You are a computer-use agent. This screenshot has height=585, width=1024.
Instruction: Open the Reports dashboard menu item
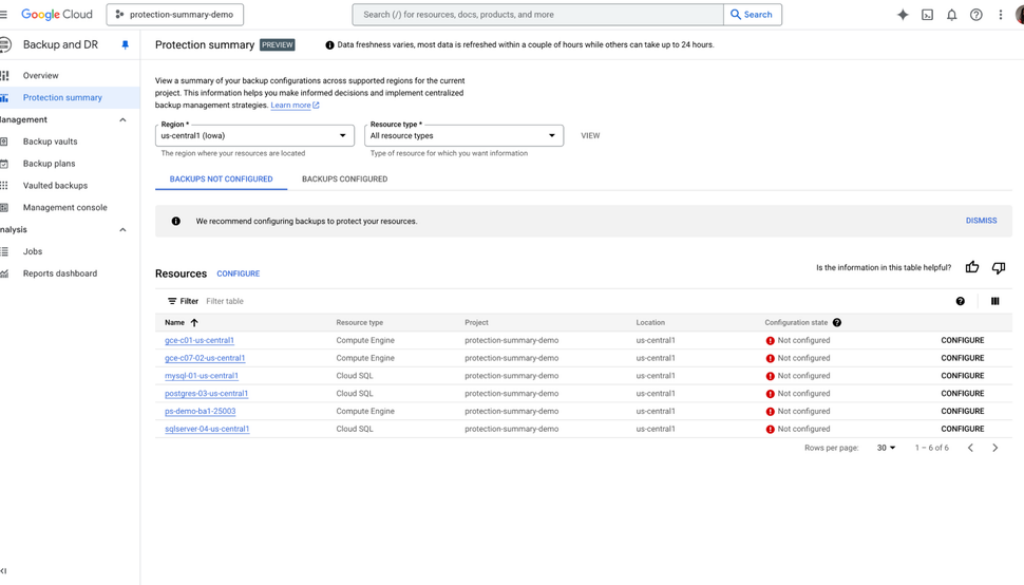(x=60, y=274)
